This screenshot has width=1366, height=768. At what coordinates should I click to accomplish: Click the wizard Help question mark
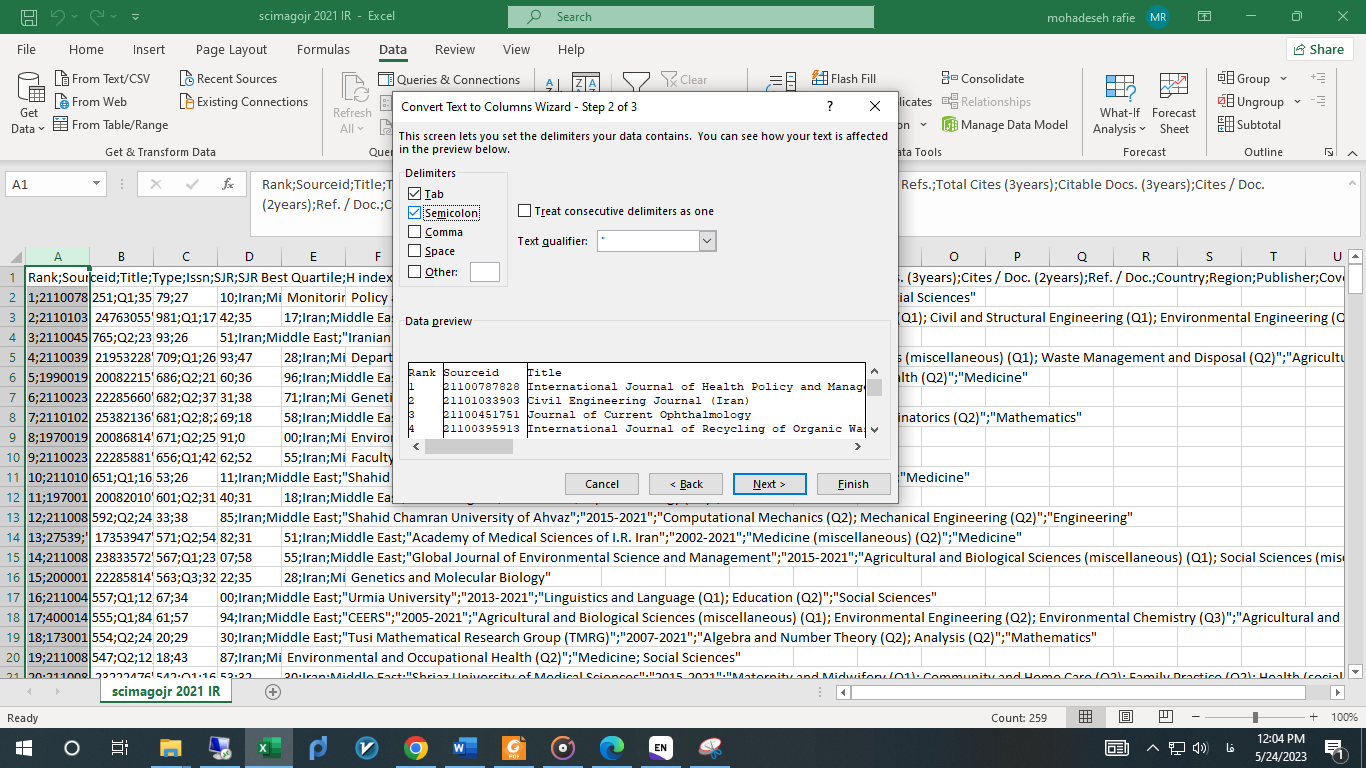pos(829,106)
